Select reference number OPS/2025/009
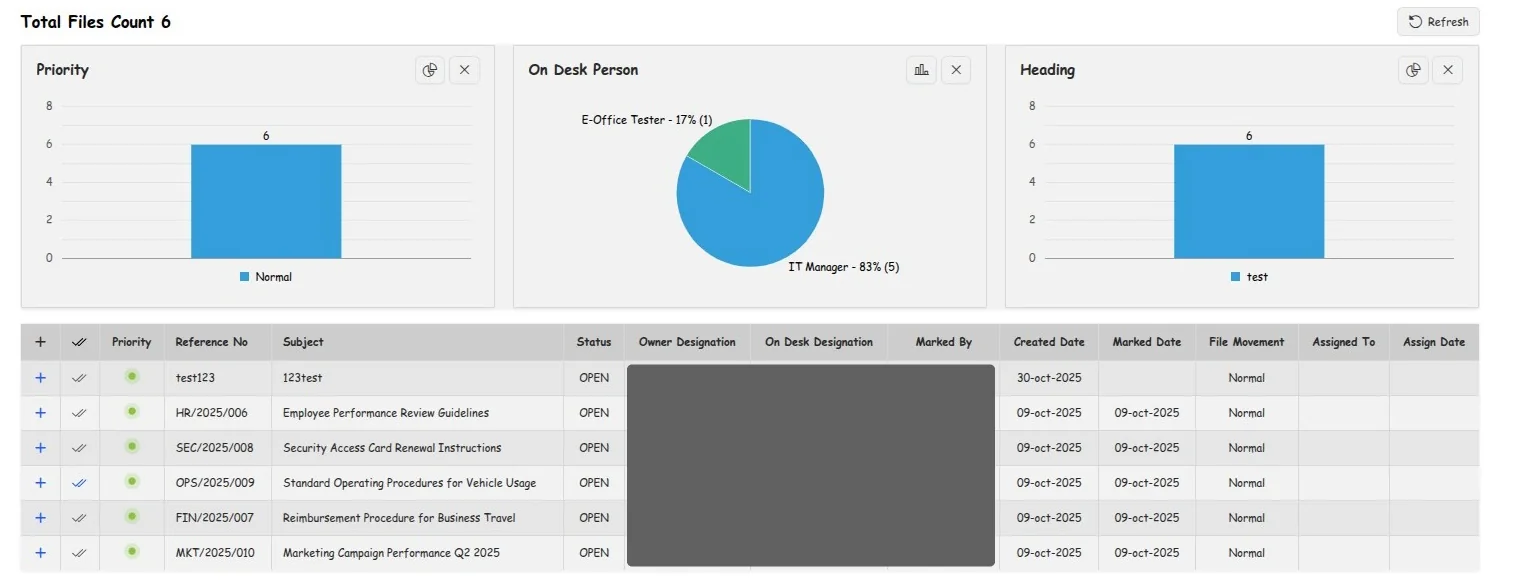 (215, 483)
